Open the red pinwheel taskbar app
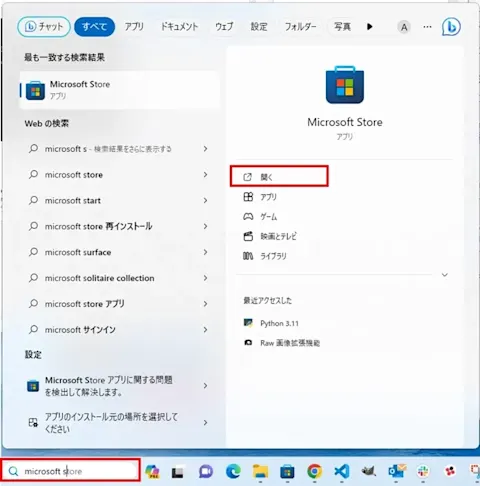480x486 pixels. coord(450,471)
